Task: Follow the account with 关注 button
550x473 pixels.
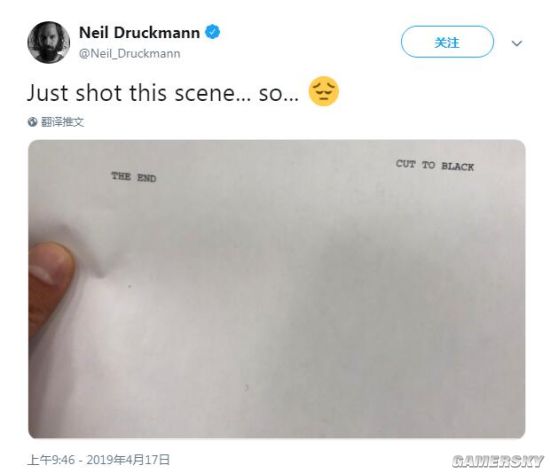Action: (447, 42)
